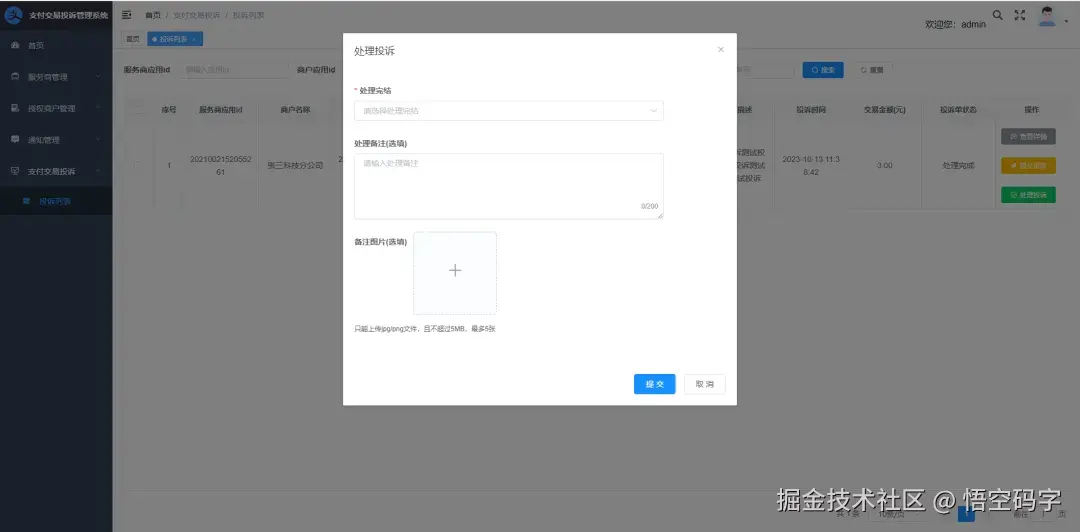1080x532 pixels.
Task: Click page 1 in the pagination
Action: tap(966, 513)
